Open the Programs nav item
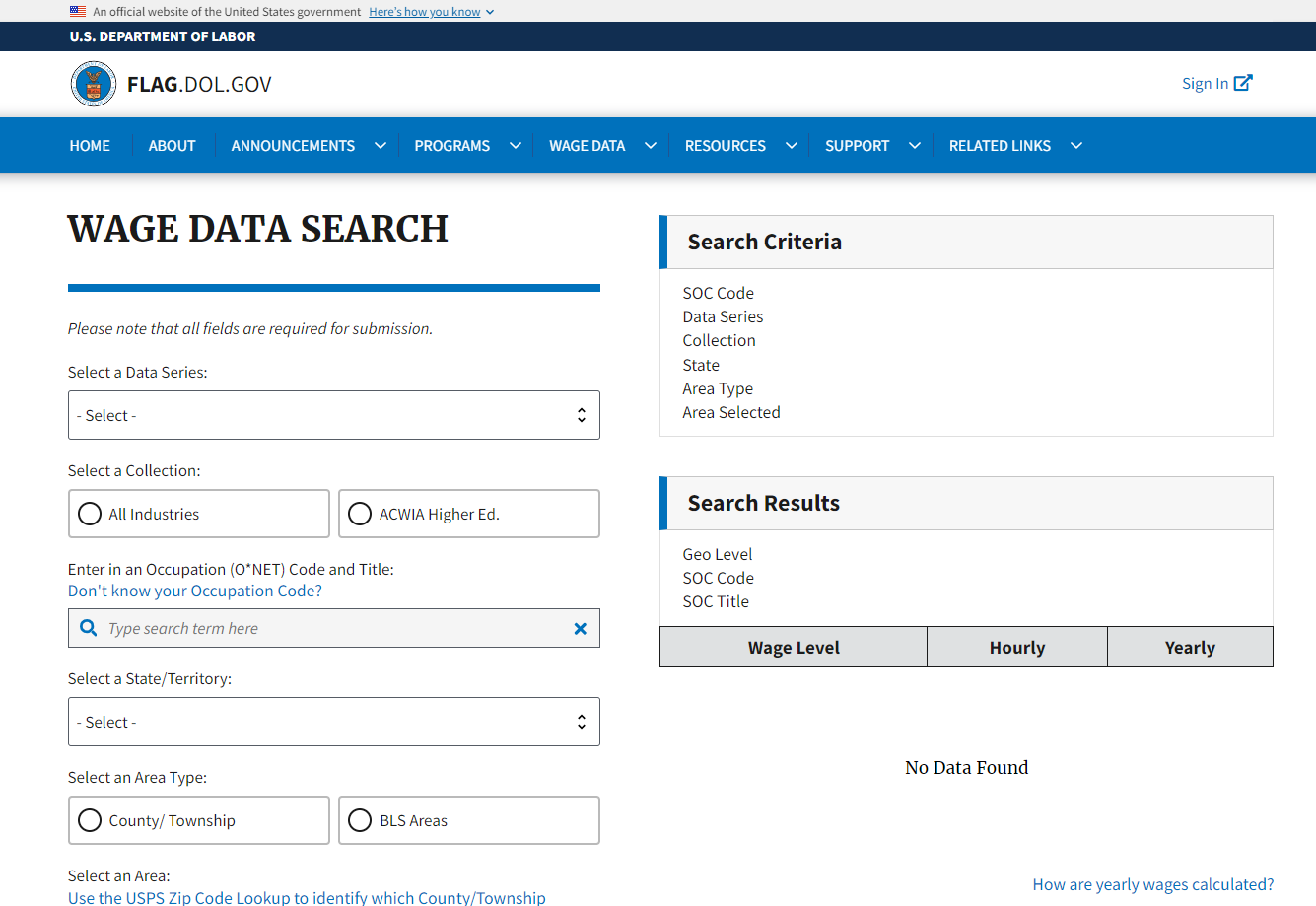This screenshot has width=1316, height=906. [452, 146]
